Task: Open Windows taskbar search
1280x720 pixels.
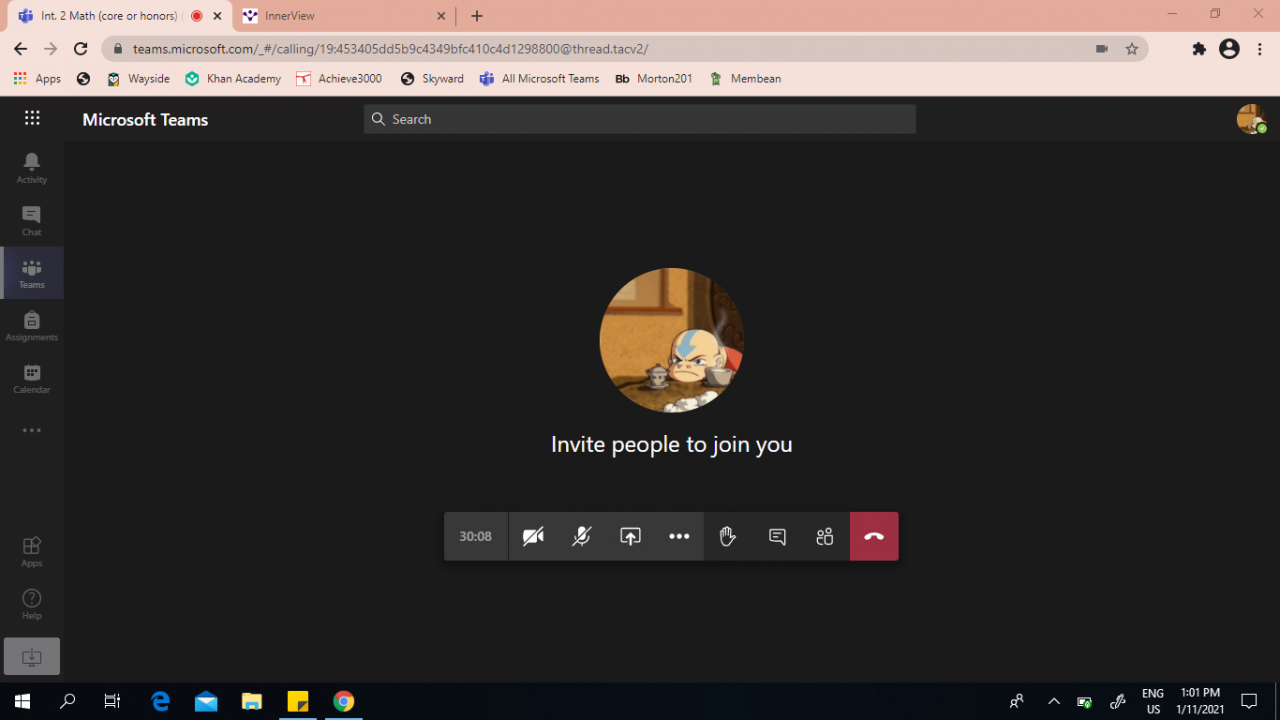Action: 68,701
